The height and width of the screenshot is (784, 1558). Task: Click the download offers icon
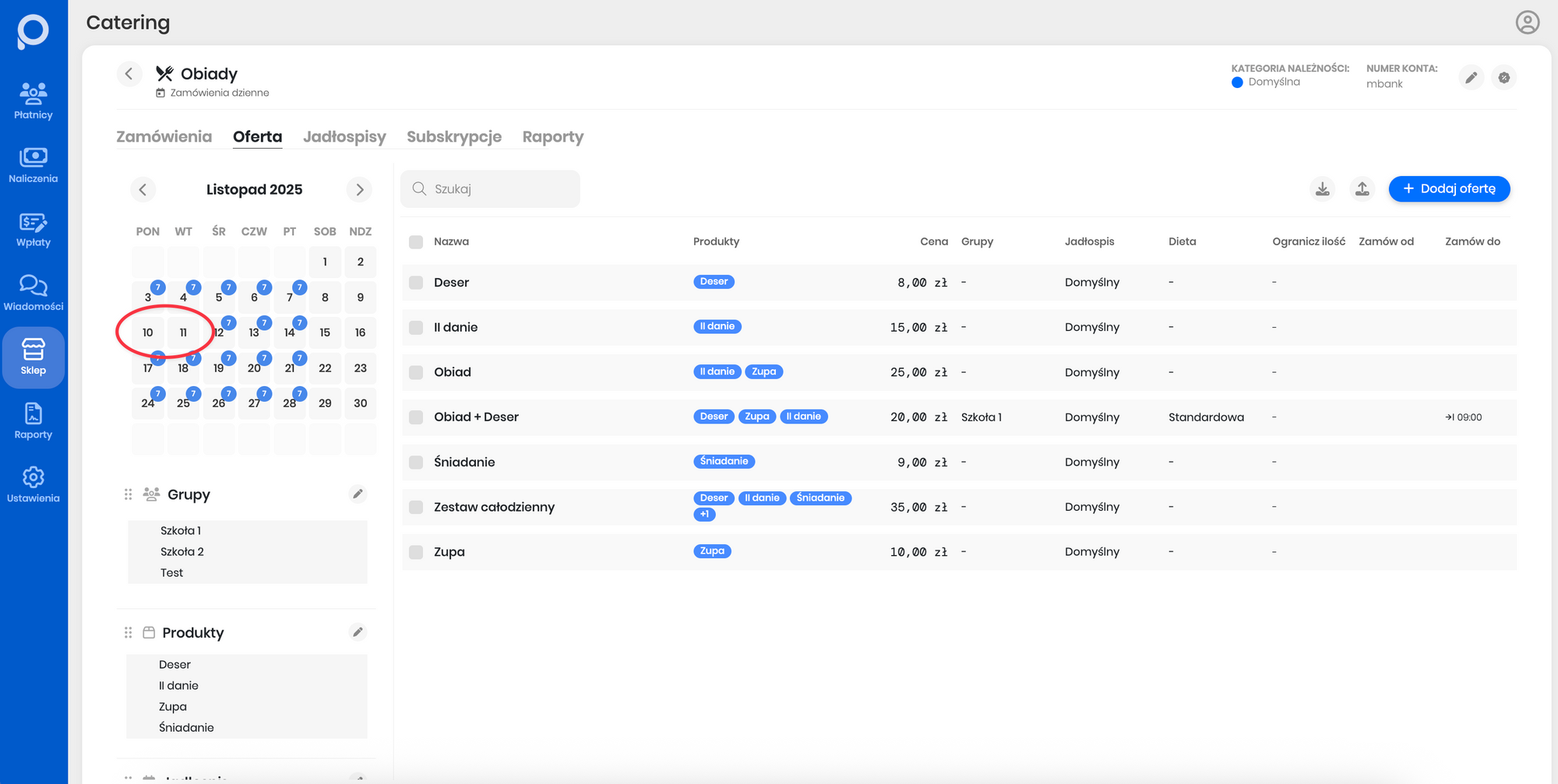[x=1322, y=189]
